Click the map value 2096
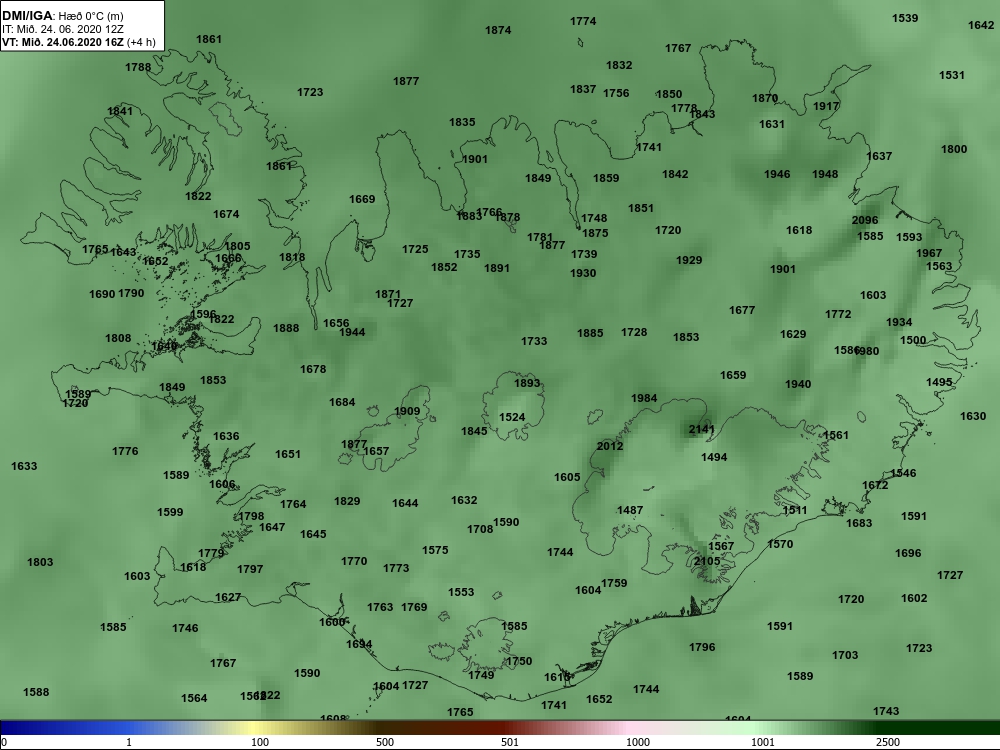Viewport: 1000px width, 750px height. (x=865, y=220)
